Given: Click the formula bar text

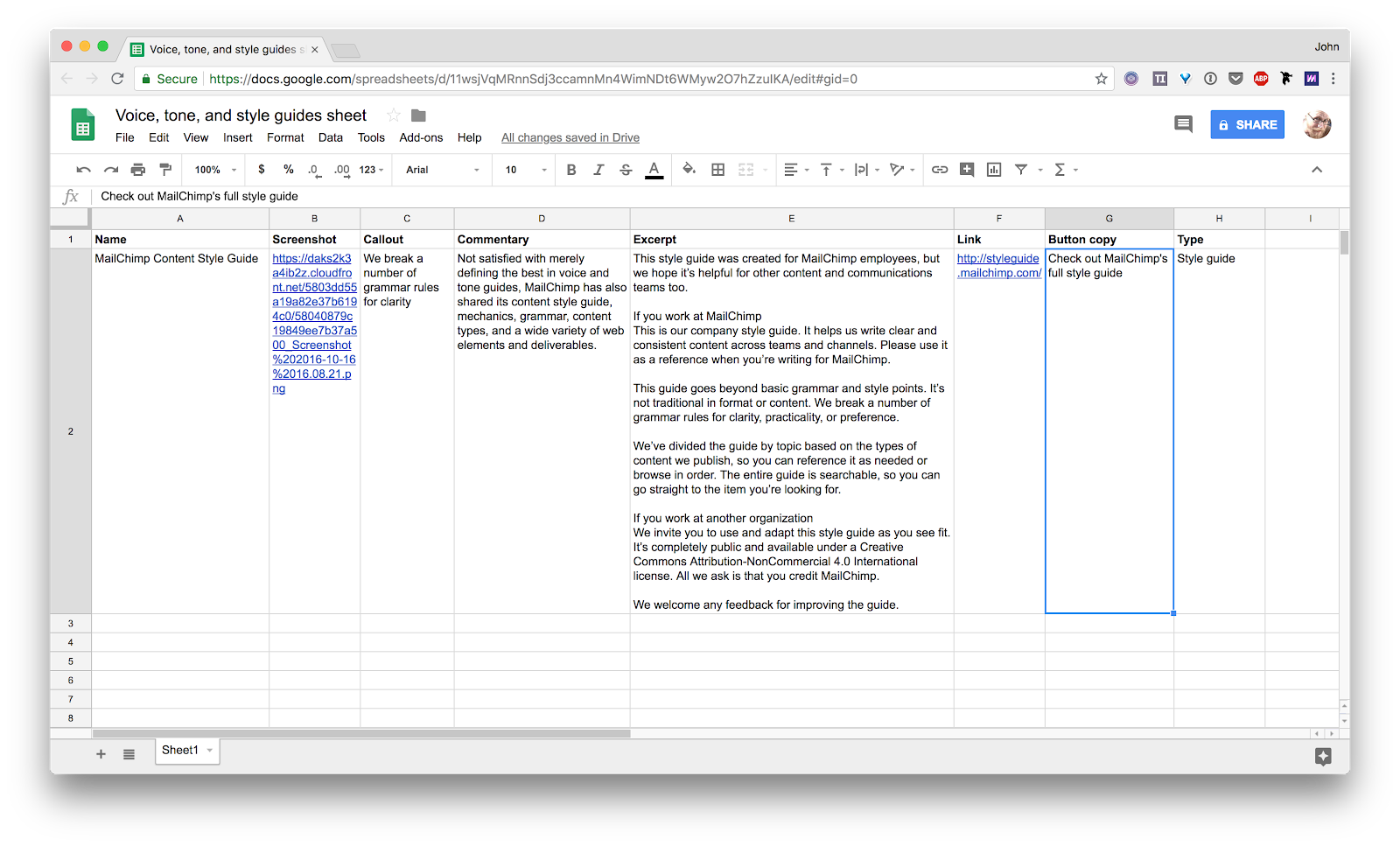Looking at the screenshot, I should click(199, 196).
